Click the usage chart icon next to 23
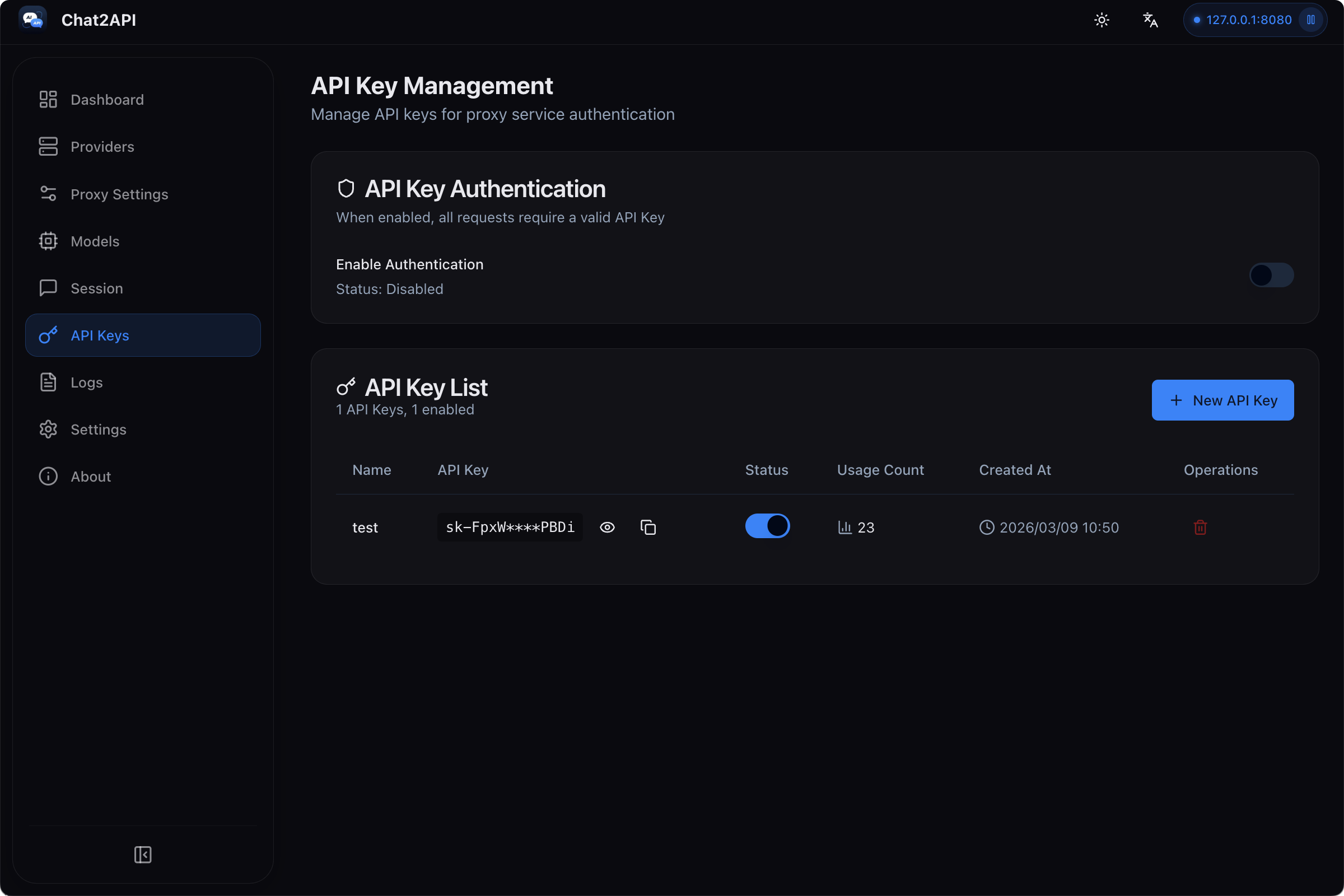The width and height of the screenshot is (1344, 896). (844, 528)
